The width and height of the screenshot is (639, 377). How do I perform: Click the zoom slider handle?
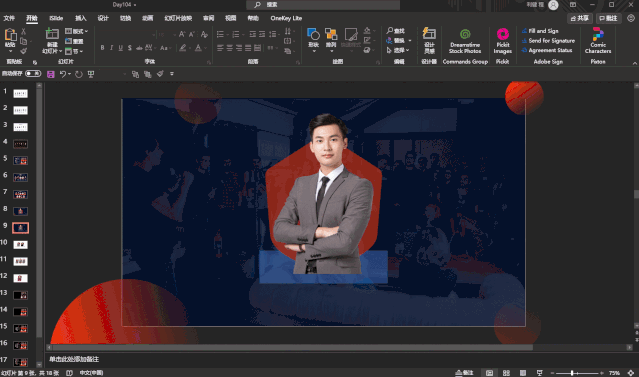point(572,373)
